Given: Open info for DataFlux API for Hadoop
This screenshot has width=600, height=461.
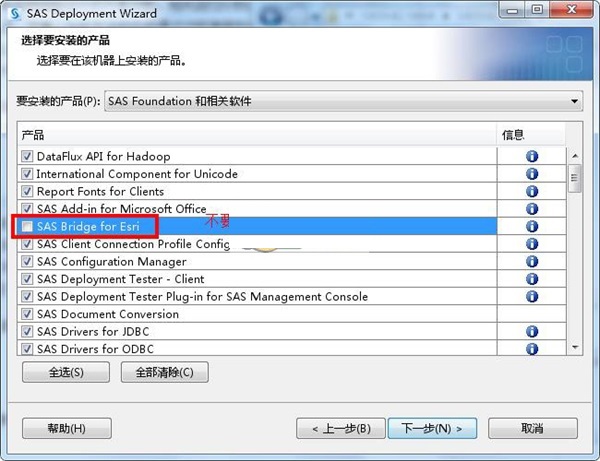Looking at the screenshot, I should tap(532, 156).
